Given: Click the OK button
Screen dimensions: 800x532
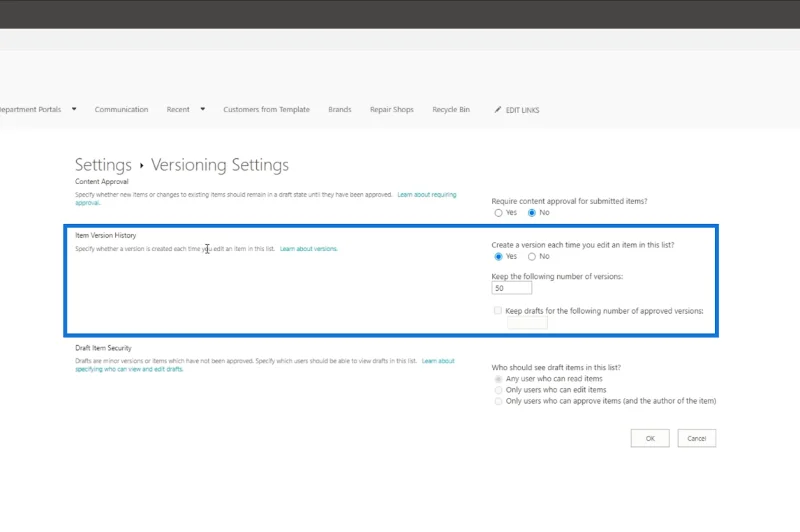Looking at the screenshot, I should click(x=650, y=438).
